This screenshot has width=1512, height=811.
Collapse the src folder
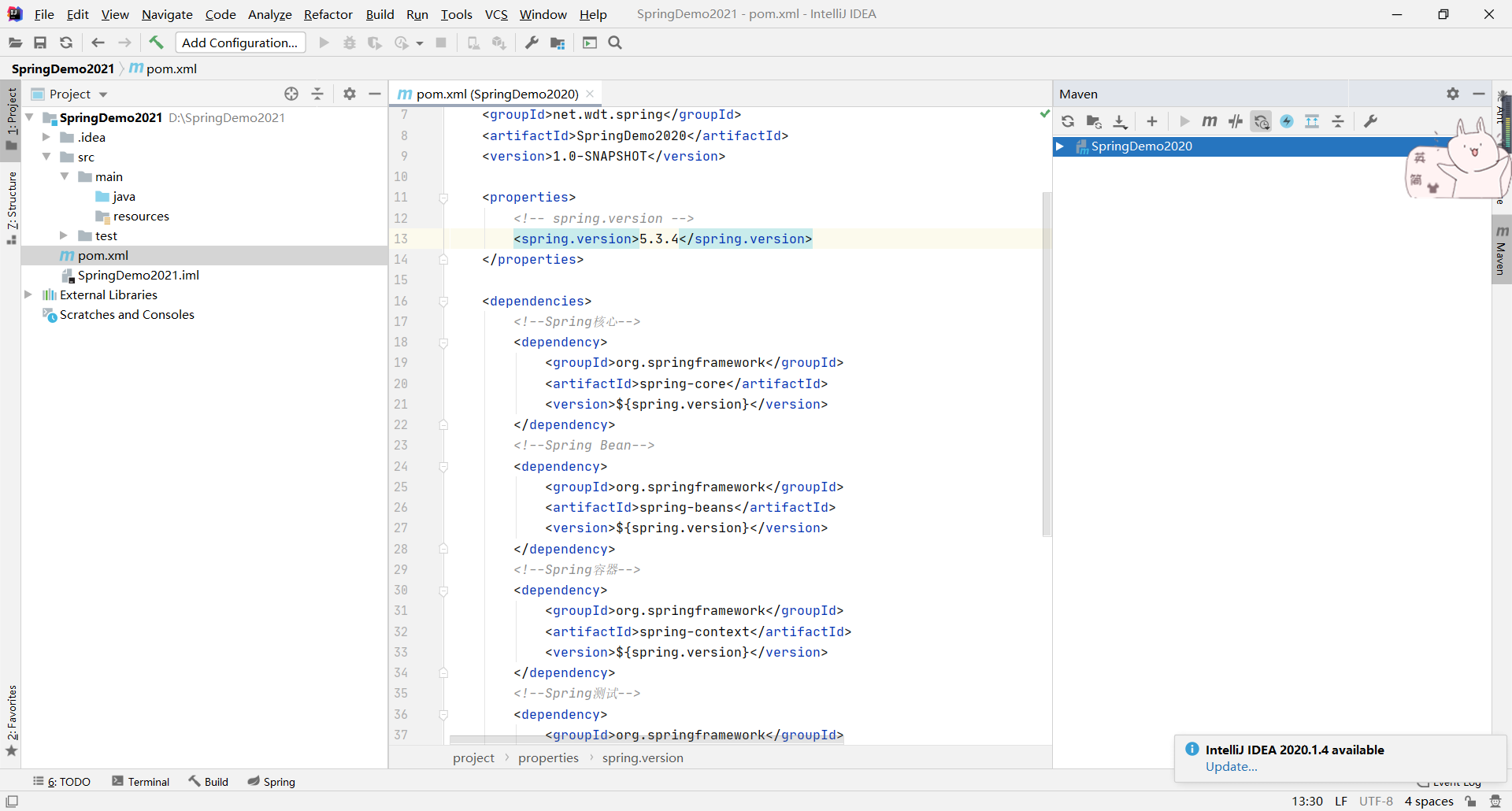pos(46,157)
